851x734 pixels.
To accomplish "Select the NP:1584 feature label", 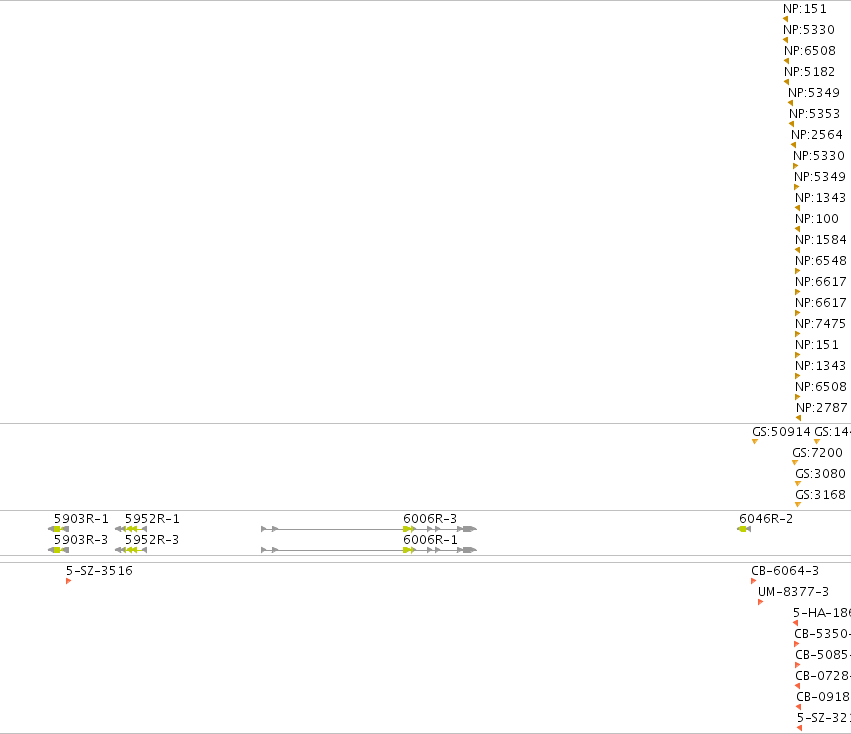I will point(821,239).
